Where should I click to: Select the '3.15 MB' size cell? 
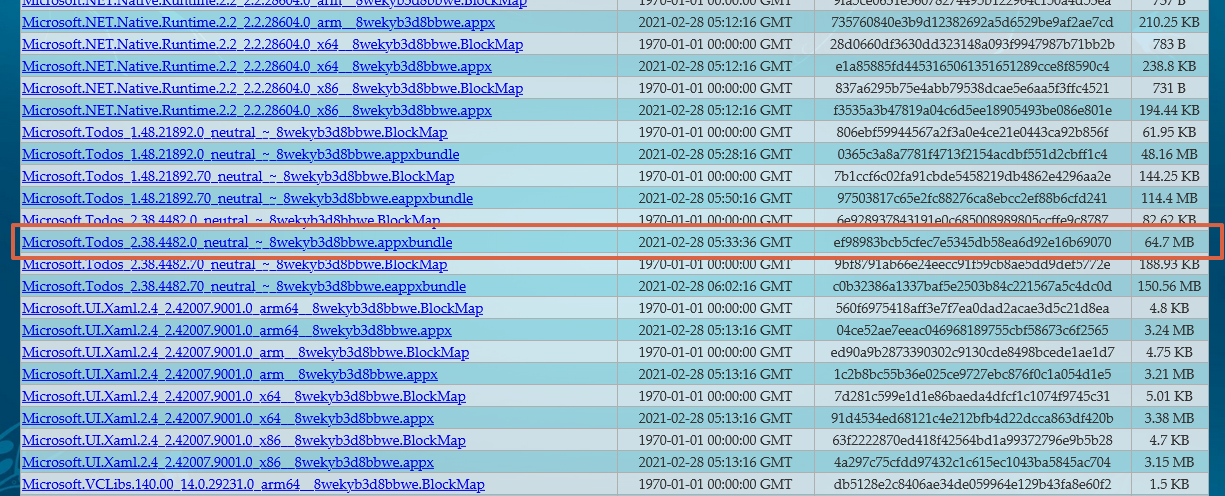click(x=1168, y=462)
